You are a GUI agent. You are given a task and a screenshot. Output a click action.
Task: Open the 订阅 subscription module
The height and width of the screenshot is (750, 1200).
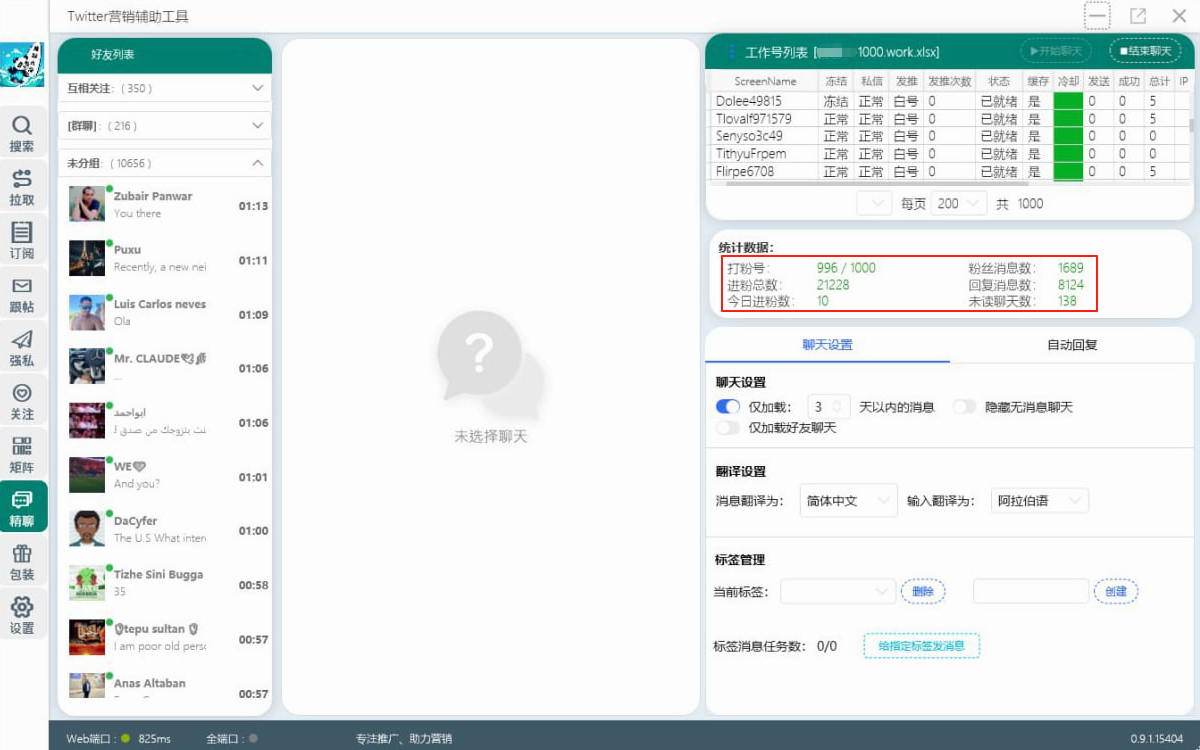[22, 241]
